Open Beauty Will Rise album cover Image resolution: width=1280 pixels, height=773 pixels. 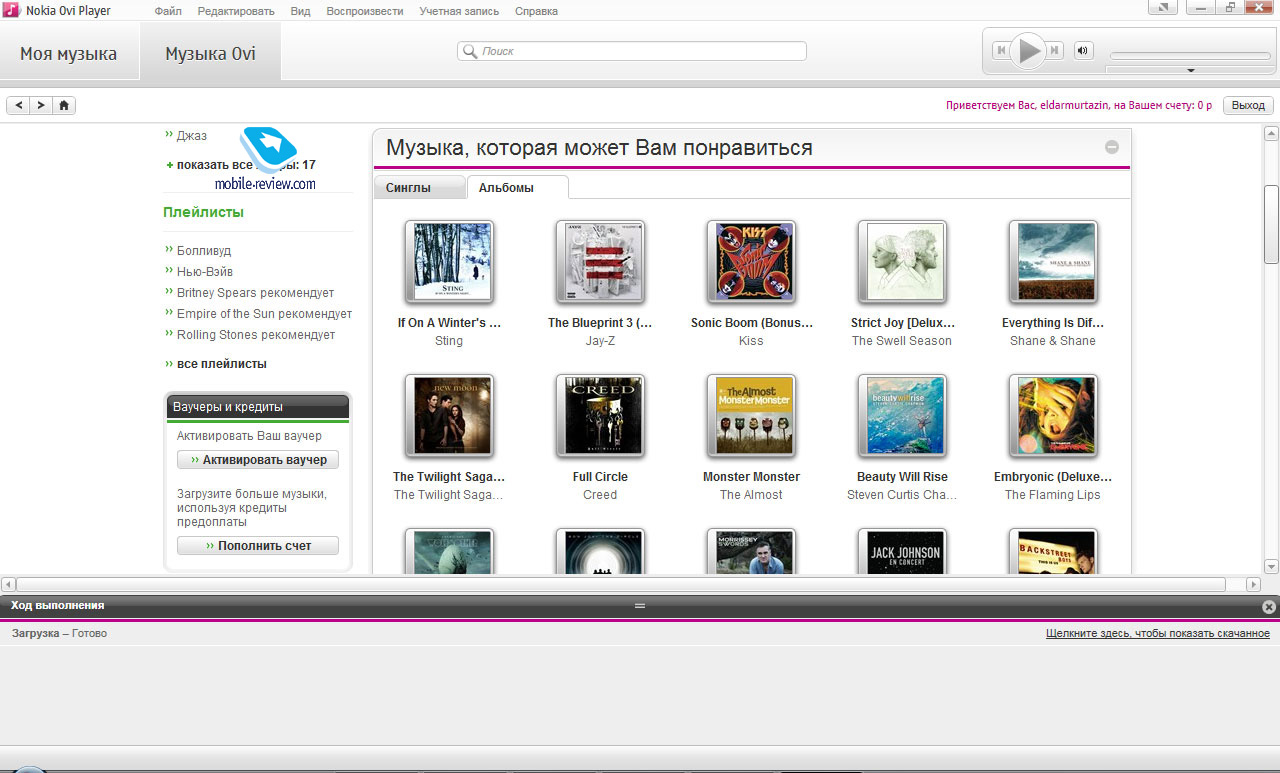pos(902,416)
